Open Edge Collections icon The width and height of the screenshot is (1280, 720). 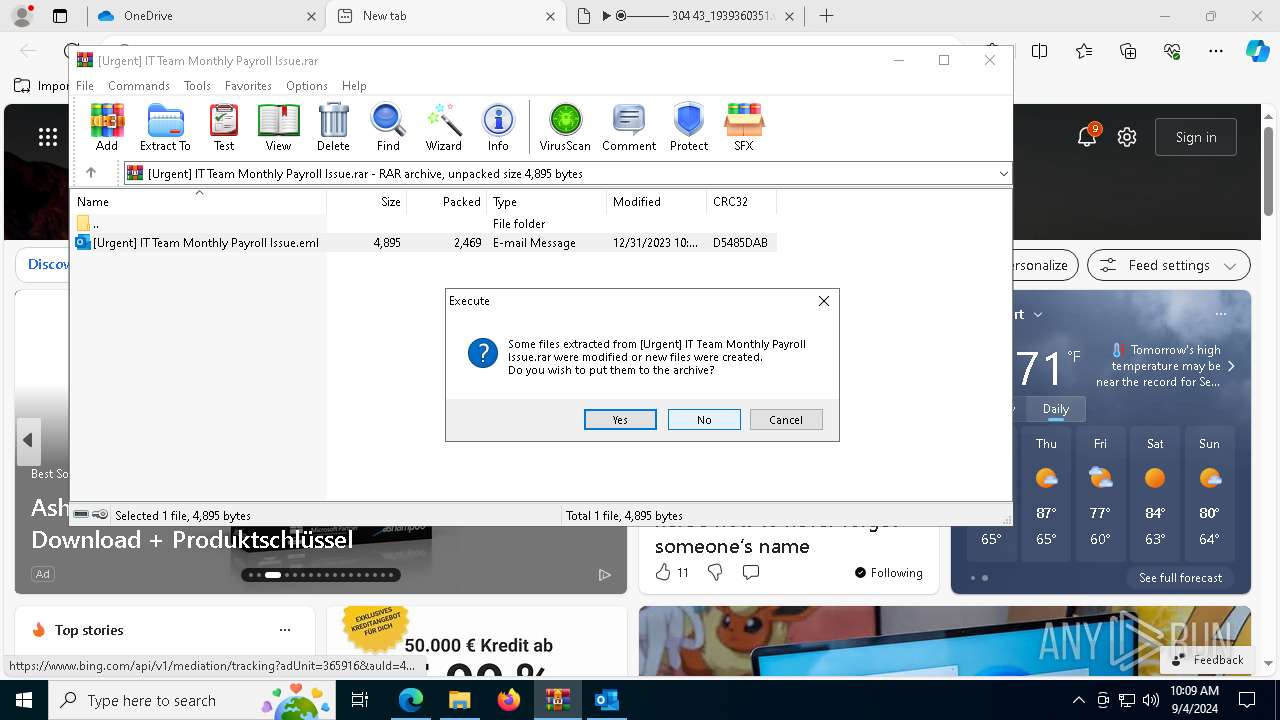point(1128,51)
